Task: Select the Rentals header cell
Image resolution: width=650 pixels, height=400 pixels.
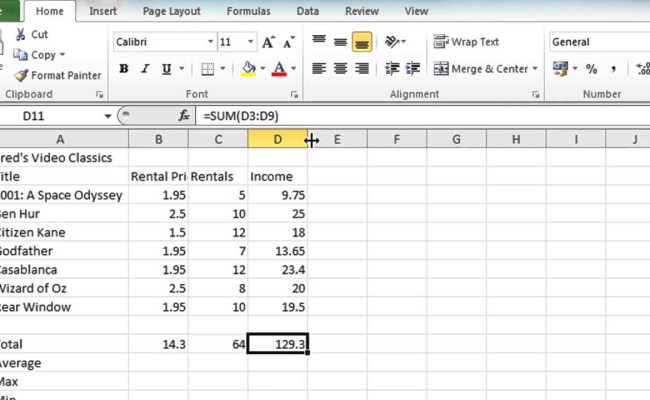Action: (x=218, y=177)
